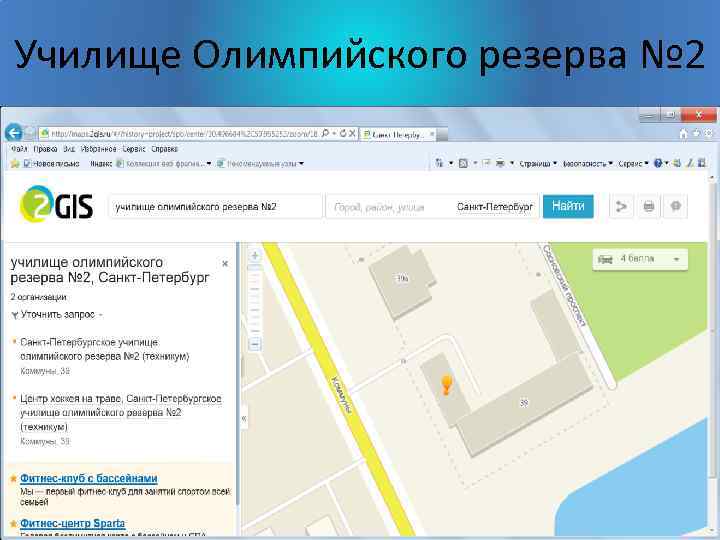Click the print icon in 2GIS header
The width and height of the screenshot is (720, 540).
point(648,207)
